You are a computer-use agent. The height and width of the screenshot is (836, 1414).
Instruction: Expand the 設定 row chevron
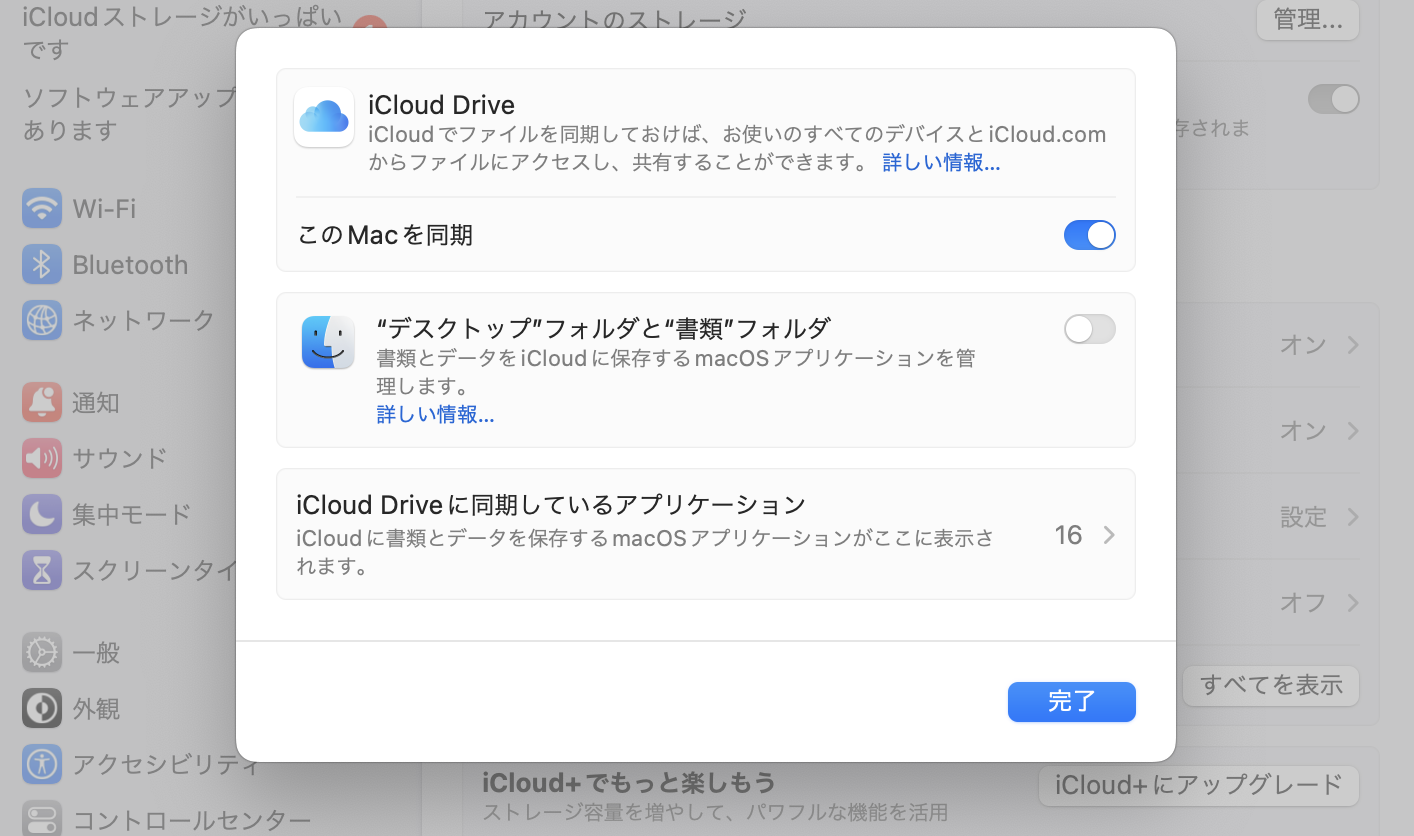click(x=1352, y=517)
